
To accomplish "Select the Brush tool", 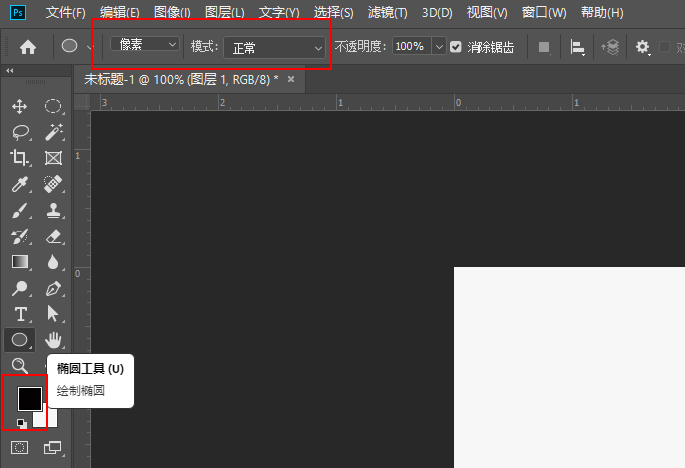I will [x=19, y=210].
